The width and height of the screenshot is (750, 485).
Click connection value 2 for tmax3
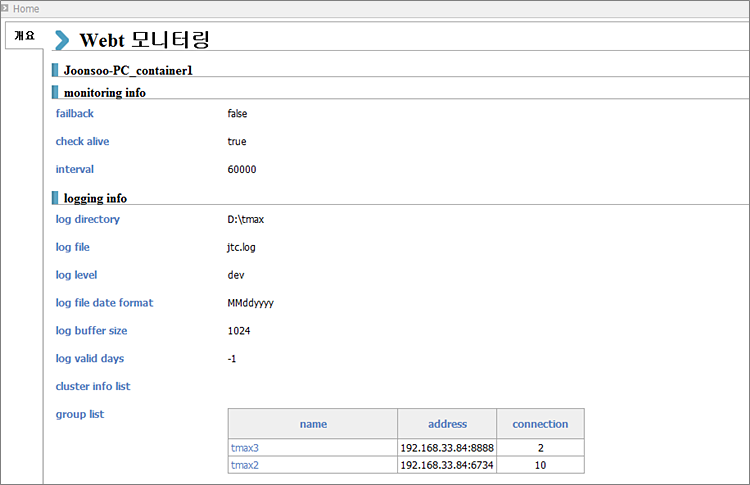[x=540, y=448]
